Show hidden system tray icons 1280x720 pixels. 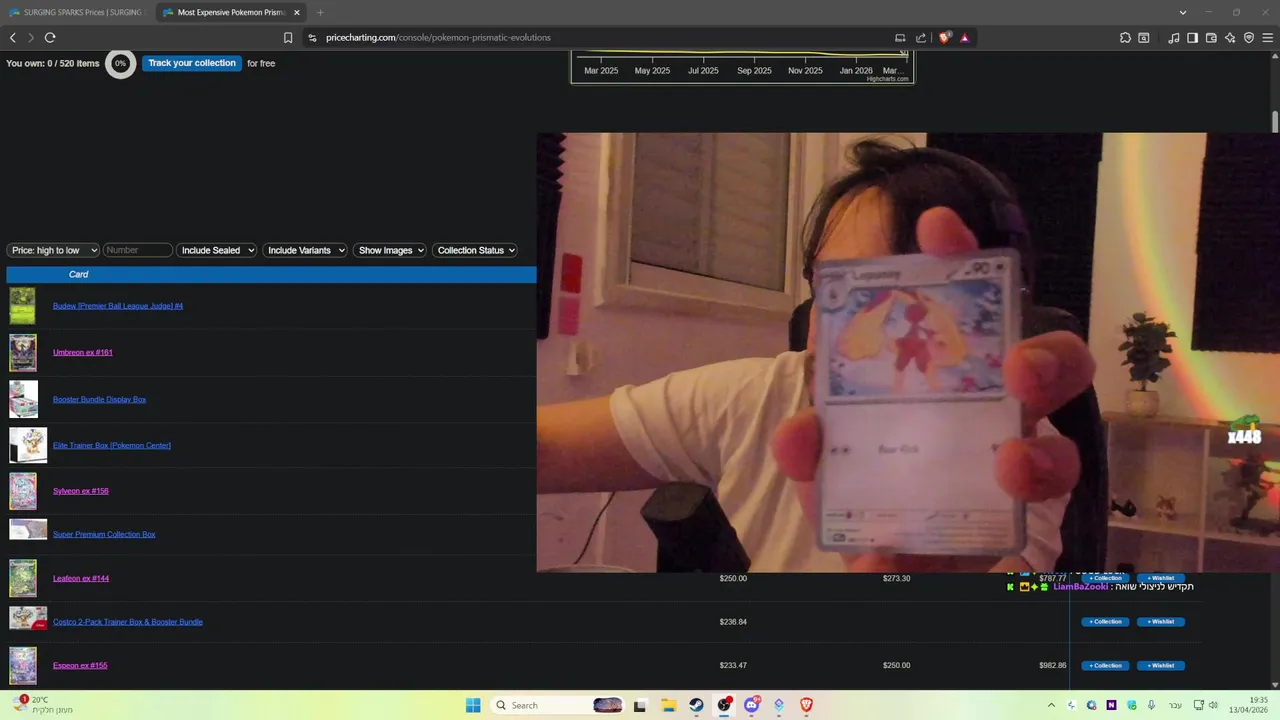(x=1051, y=705)
